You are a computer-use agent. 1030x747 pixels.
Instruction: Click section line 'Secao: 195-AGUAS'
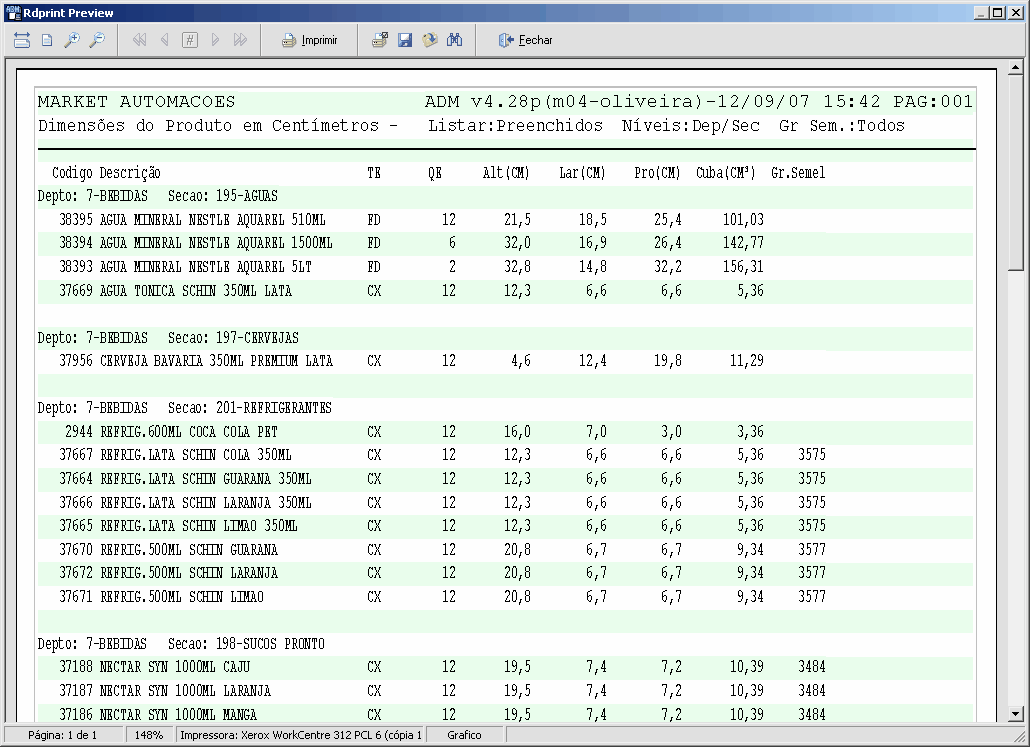tap(223, 196)
